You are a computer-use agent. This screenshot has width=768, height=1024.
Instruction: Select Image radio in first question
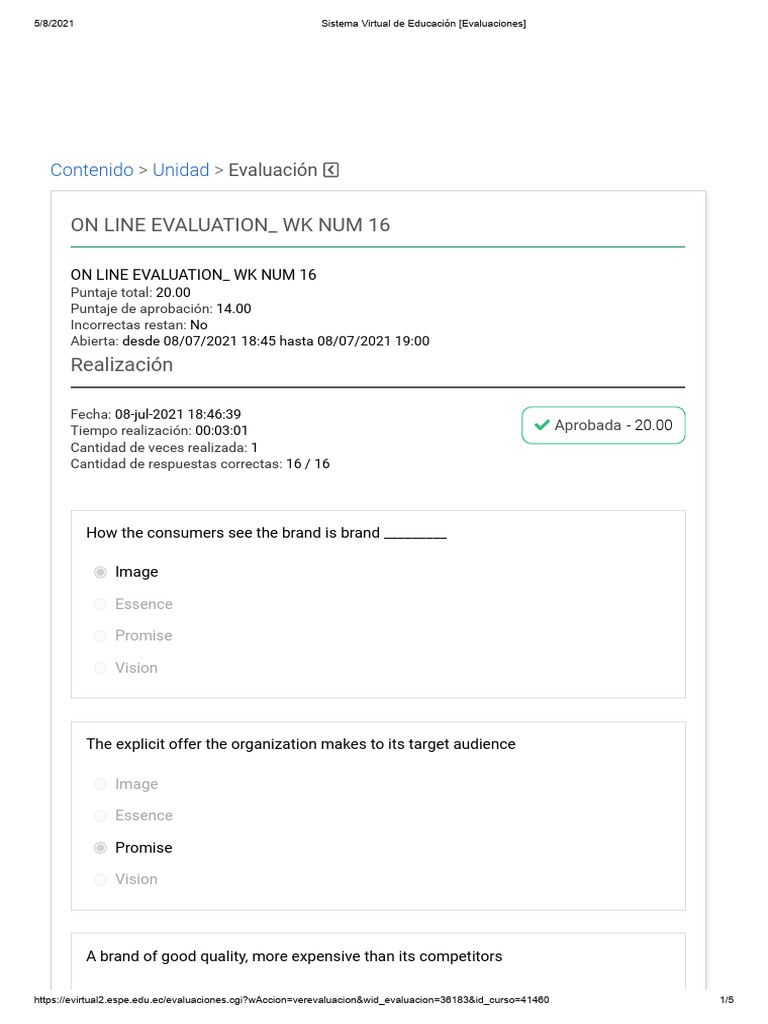[100, 572]
